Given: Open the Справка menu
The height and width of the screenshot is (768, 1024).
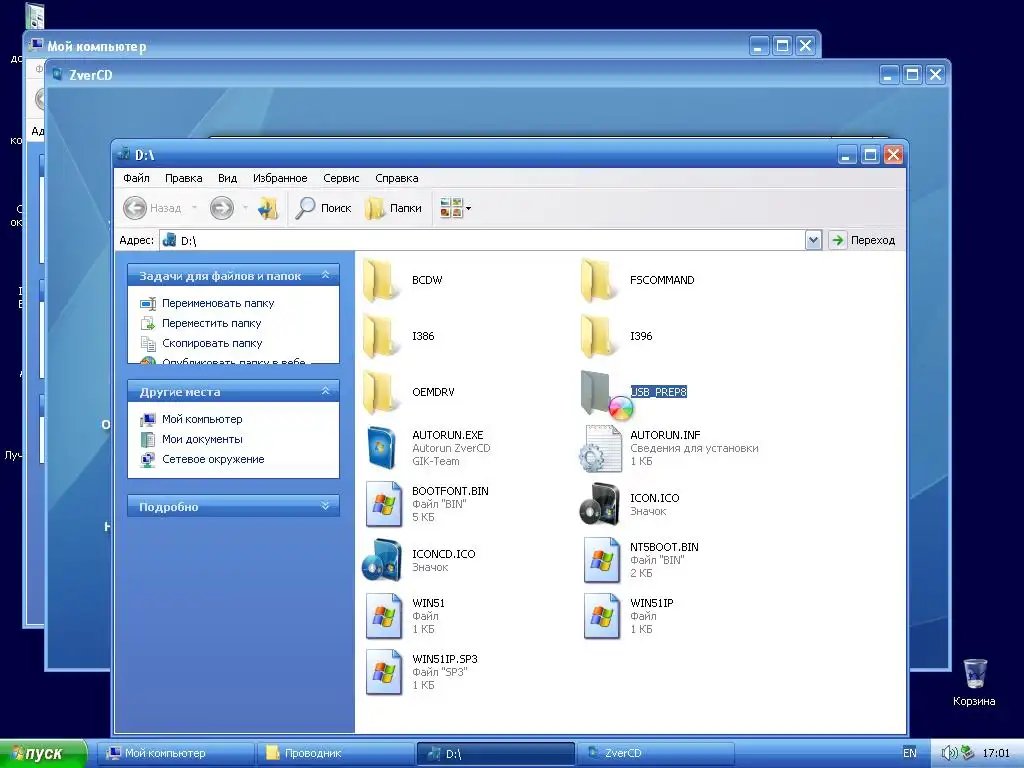Looking at the screenshot, I should point(396,178).
